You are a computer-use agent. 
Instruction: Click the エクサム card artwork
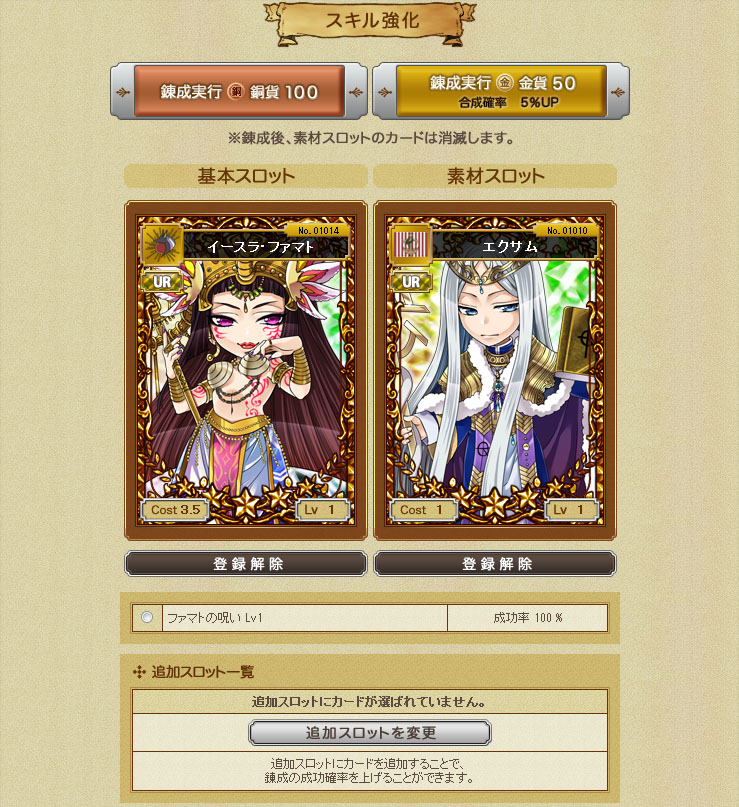[495, 370]
